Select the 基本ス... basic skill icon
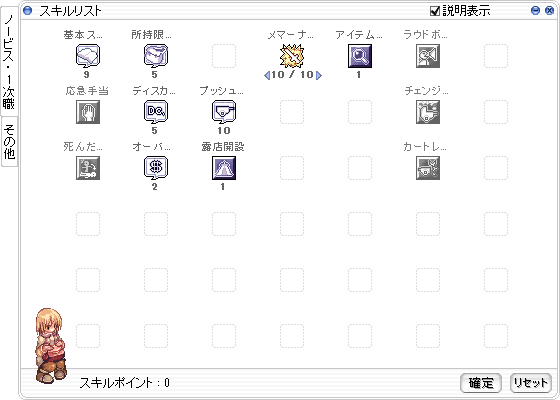The image size is (560, 400). pyautogui.click(x=88, y=56)
